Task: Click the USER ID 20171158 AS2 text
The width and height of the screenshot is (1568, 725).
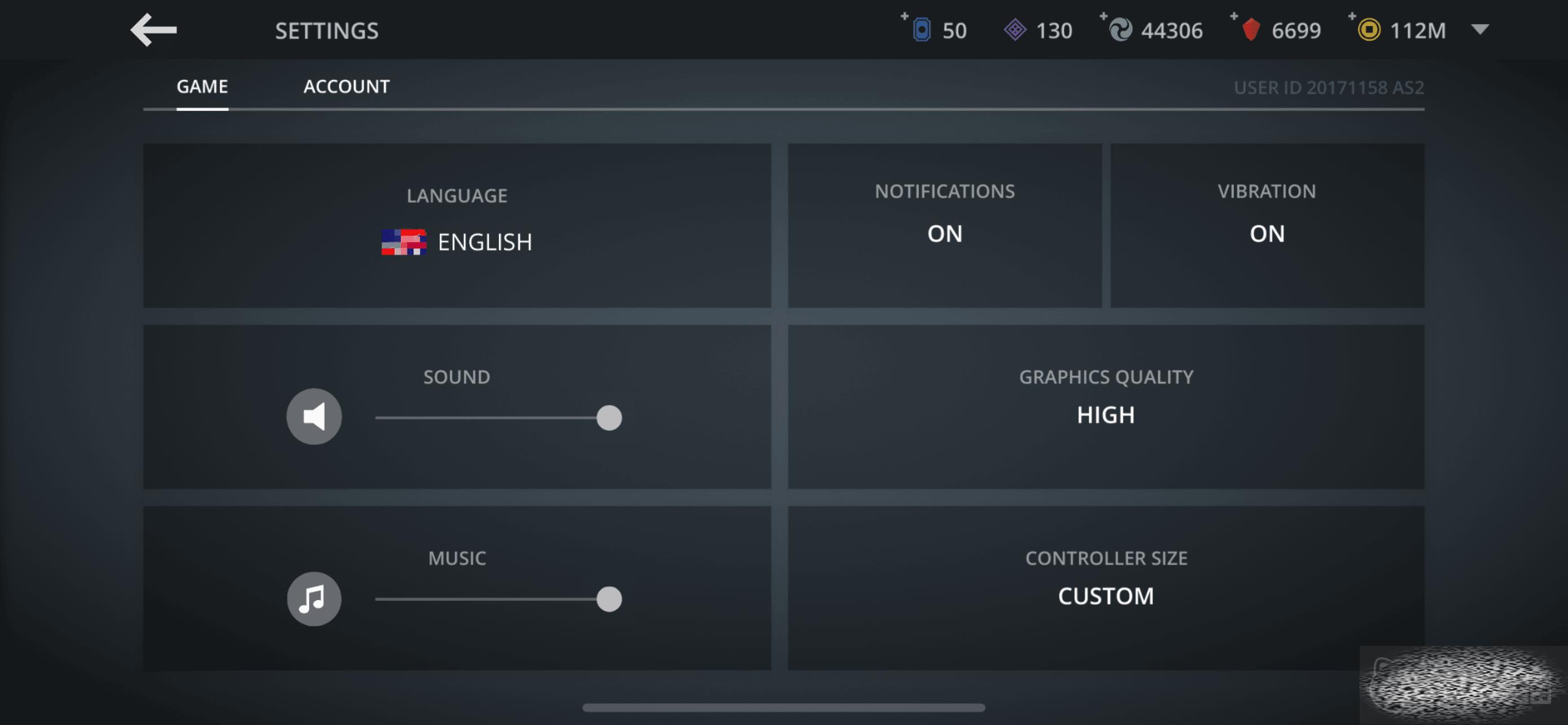Action: pyautogui.click(x=1329, y=88)
